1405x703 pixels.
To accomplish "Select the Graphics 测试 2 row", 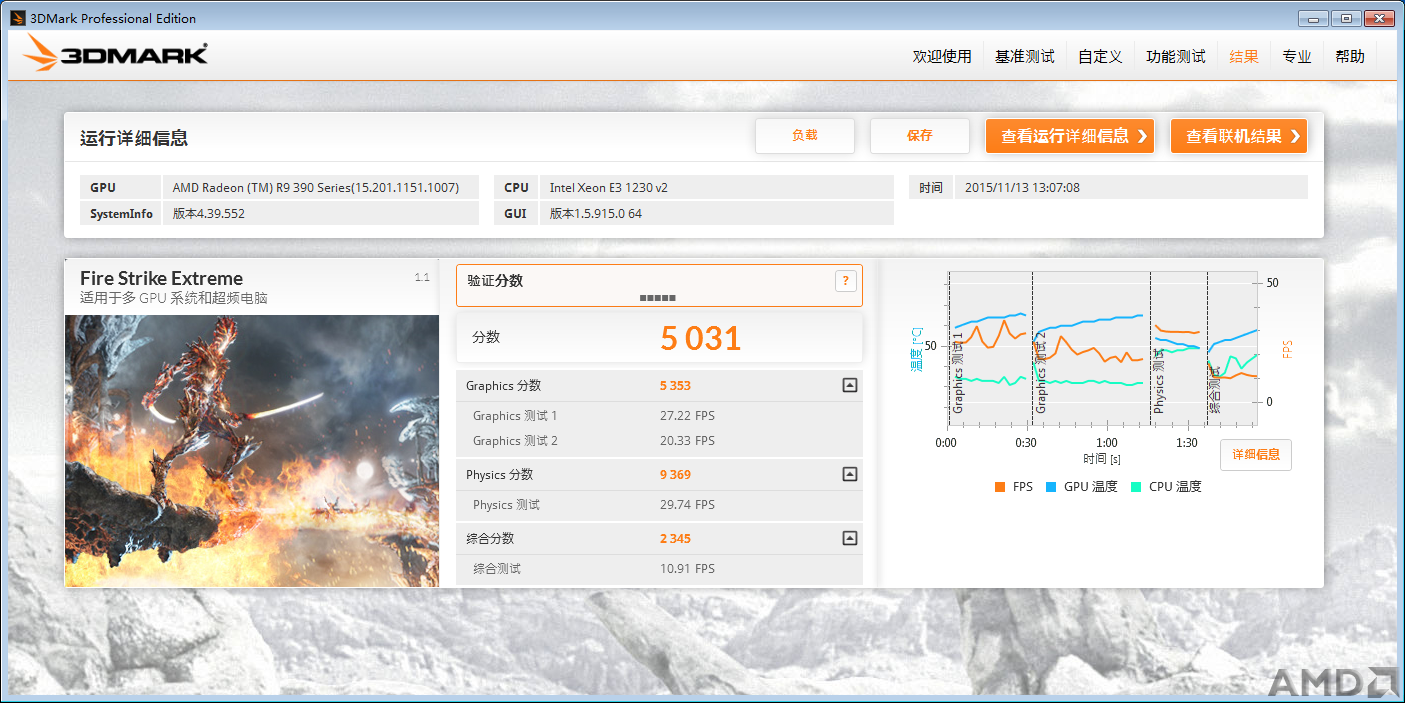I will point(659,441).
